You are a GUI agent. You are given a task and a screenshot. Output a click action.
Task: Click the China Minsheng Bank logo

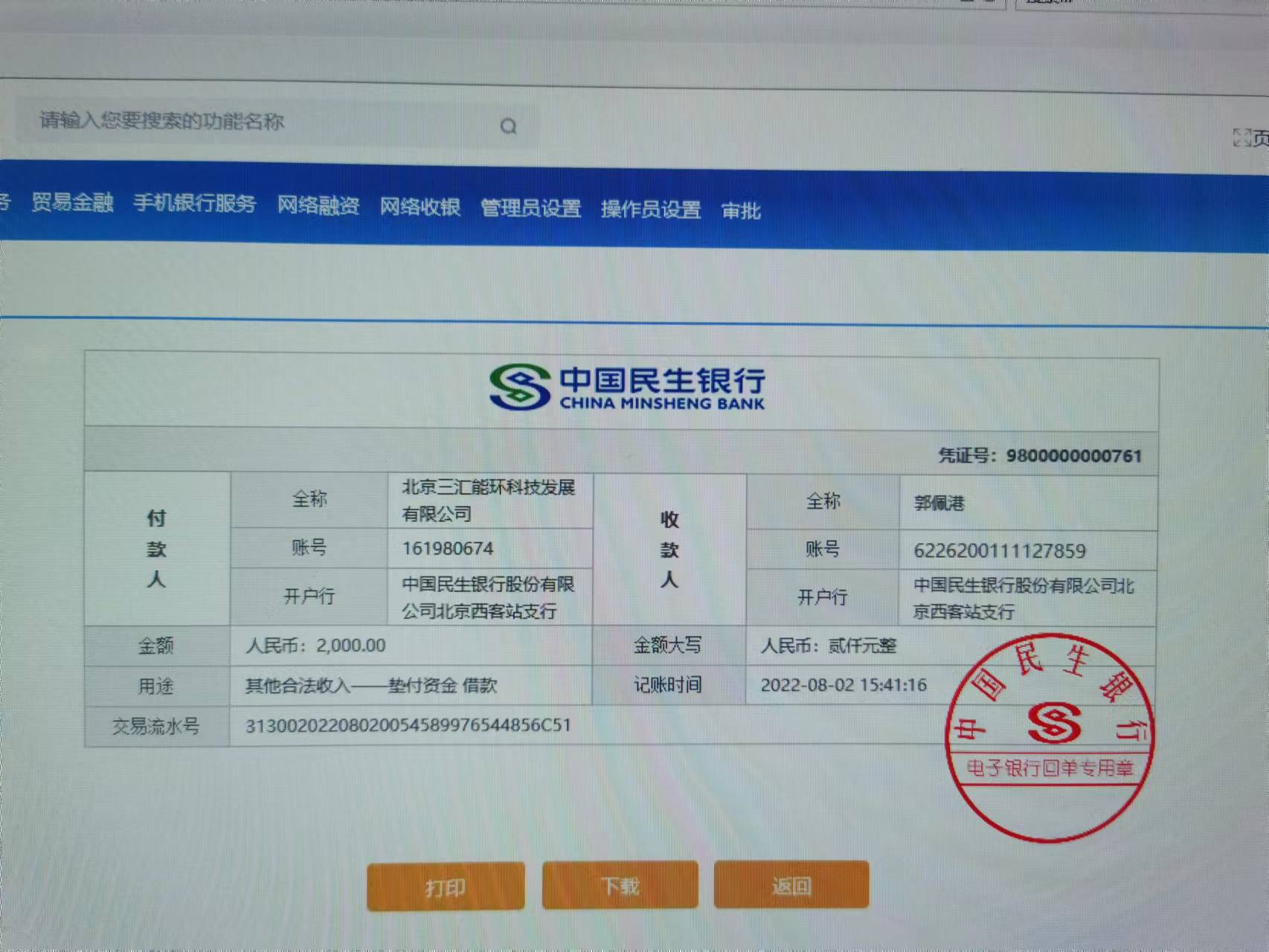(x=626, y=387)
